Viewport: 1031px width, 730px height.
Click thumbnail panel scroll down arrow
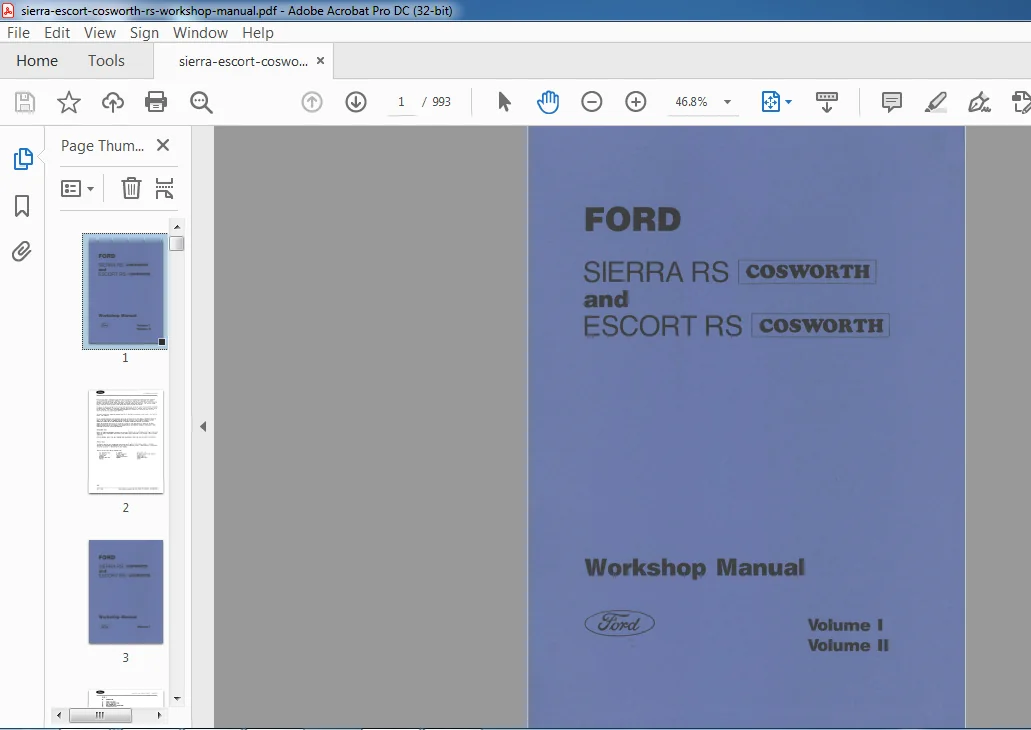177,698
